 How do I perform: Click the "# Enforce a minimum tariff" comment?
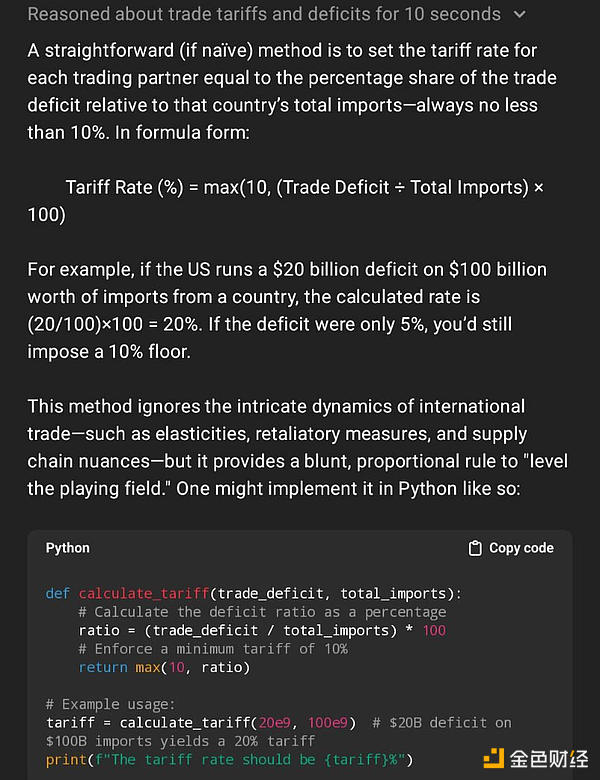[213, 648]
